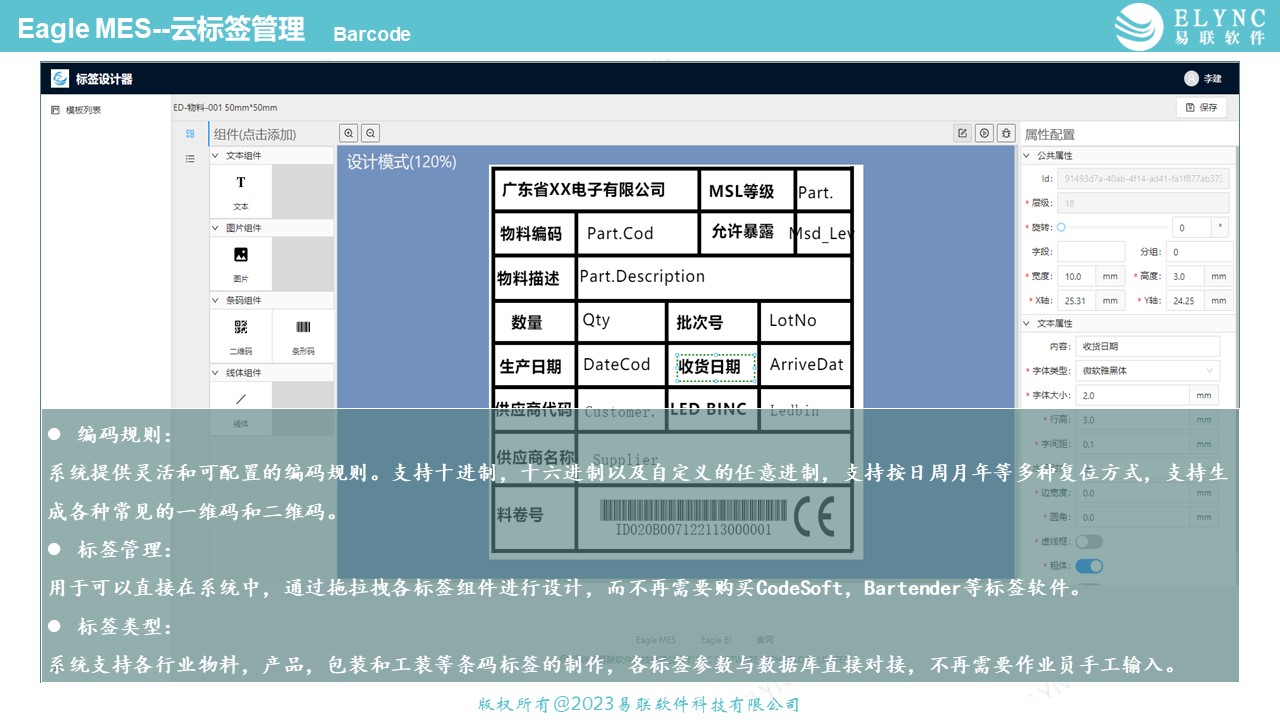Add a 二维码 QR code component

point(241,334)
